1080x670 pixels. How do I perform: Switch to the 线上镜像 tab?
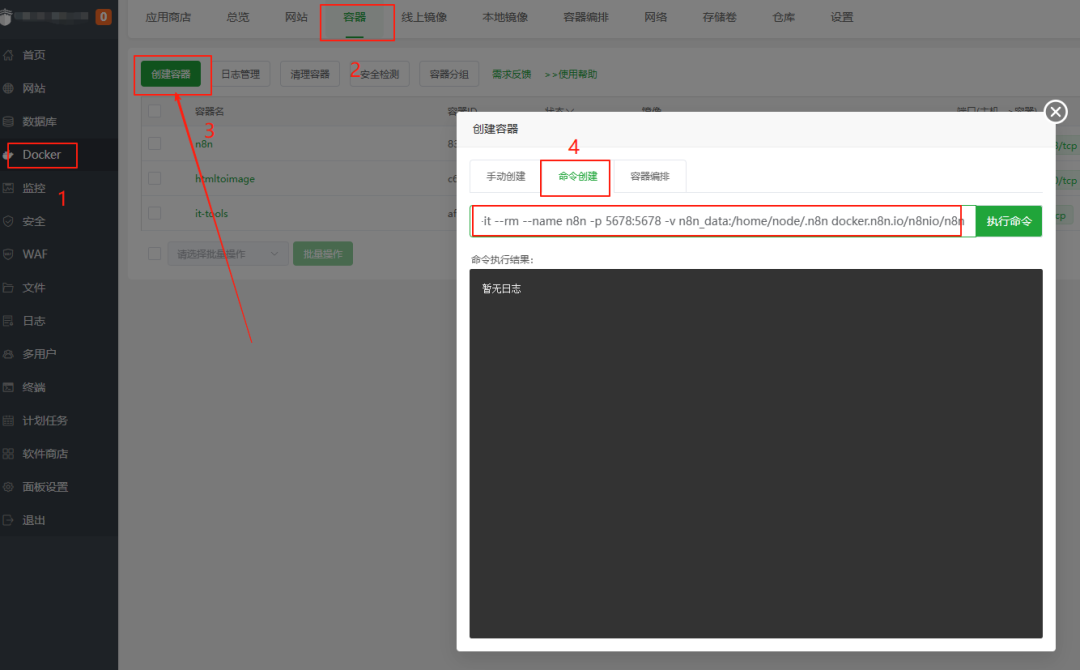[x=424, y=17]
